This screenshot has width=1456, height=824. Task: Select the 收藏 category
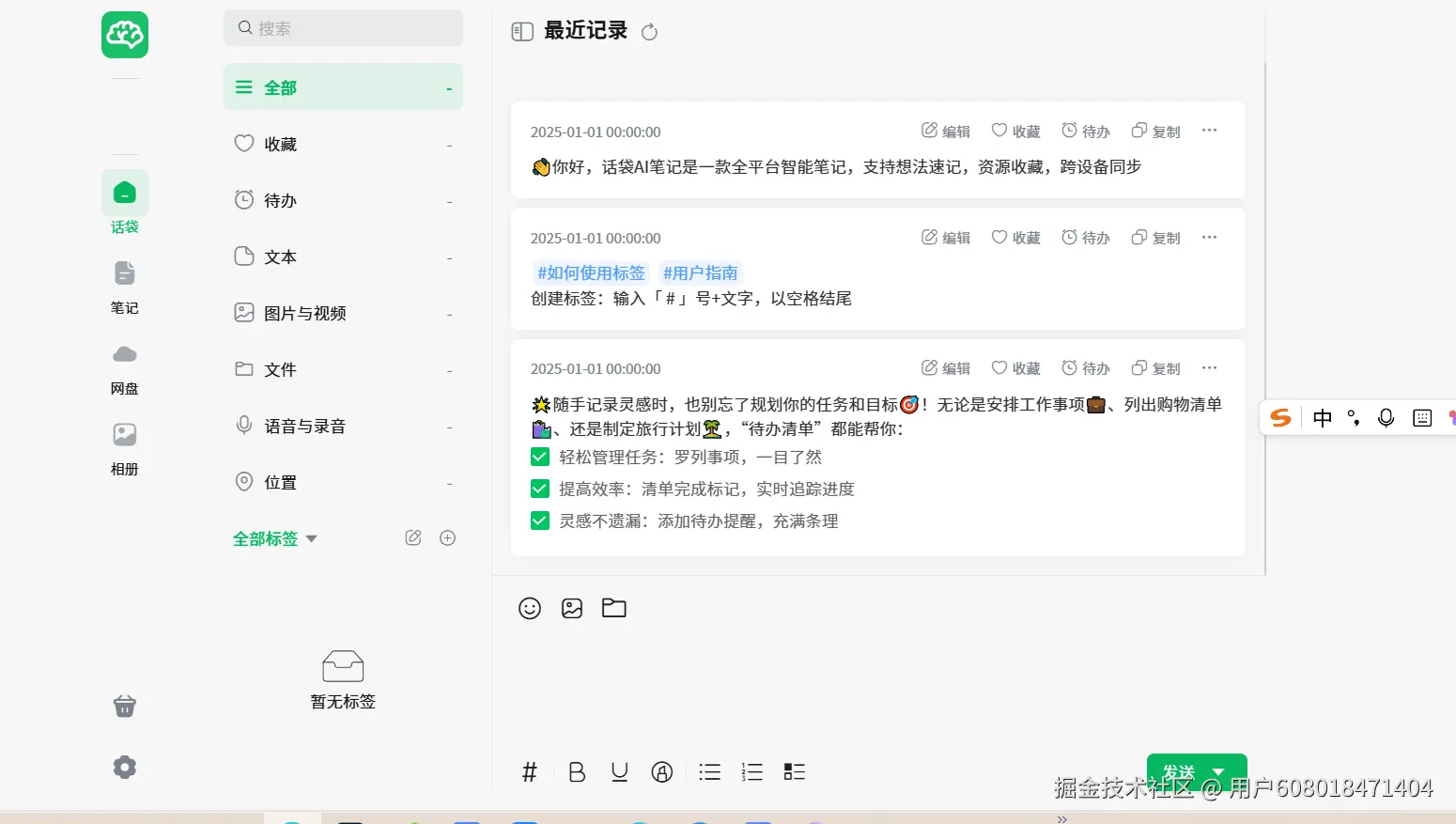point(343,144)
